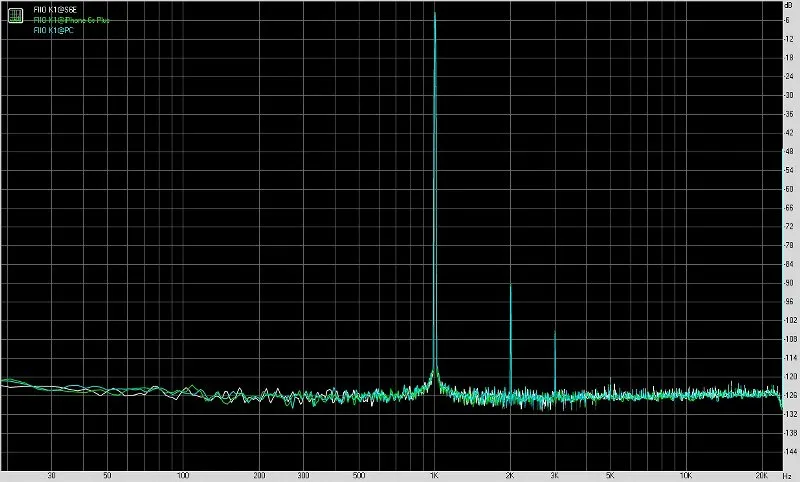Click the -102 dB axis label
Image resolution: width=800 pixels, height=482 pixels.
click(790, 320)
